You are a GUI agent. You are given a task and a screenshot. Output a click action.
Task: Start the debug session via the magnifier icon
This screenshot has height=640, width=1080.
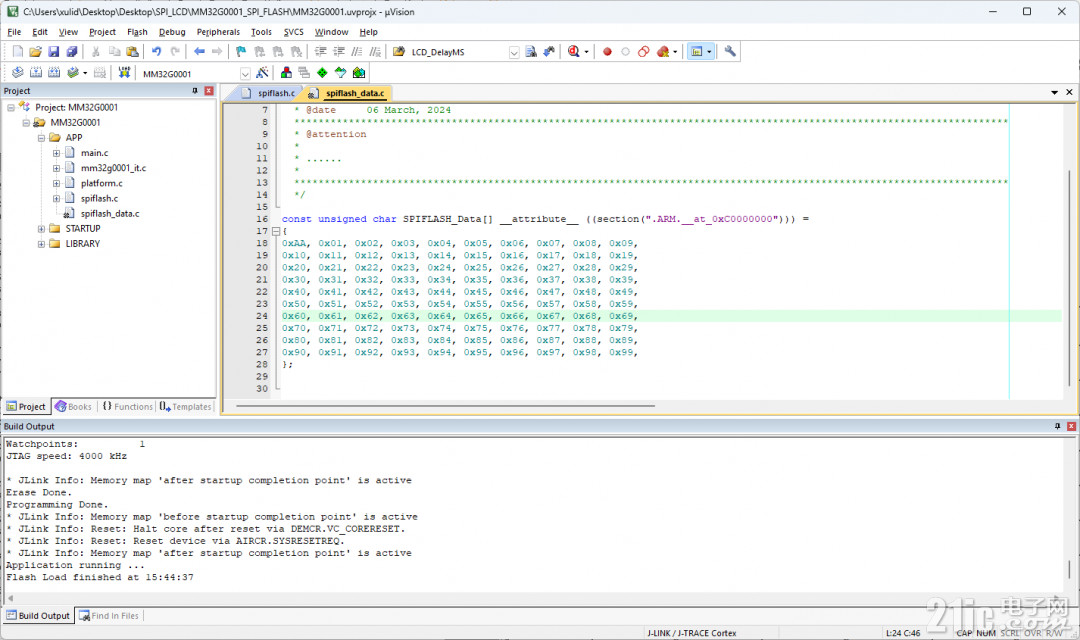point(574,52)
